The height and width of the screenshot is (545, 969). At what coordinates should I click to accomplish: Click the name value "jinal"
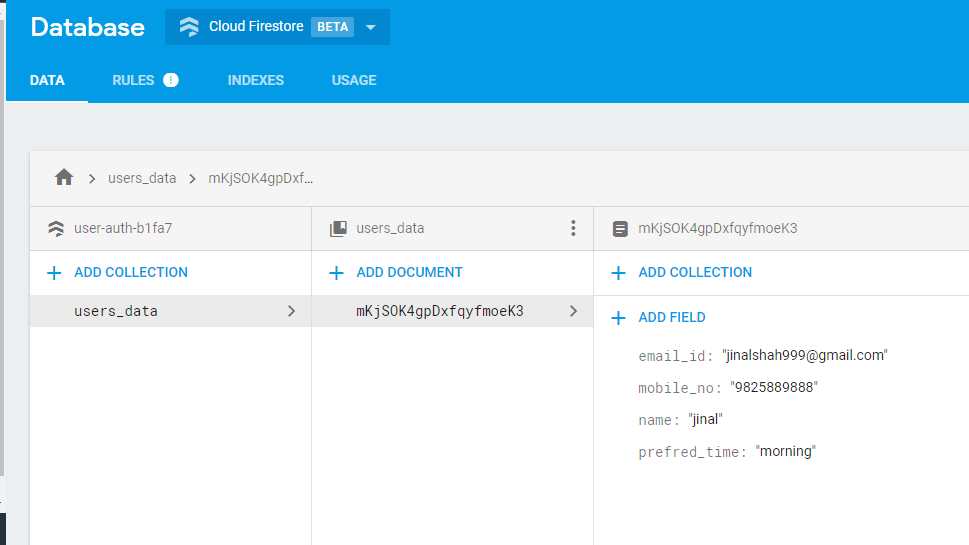click(705, 420)
